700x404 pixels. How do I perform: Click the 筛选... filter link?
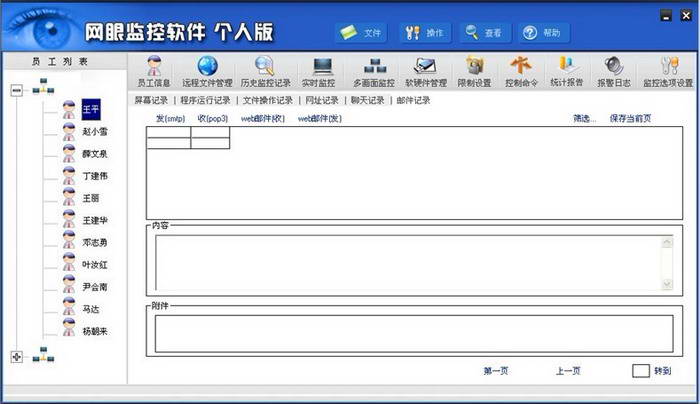pos(584,118)
